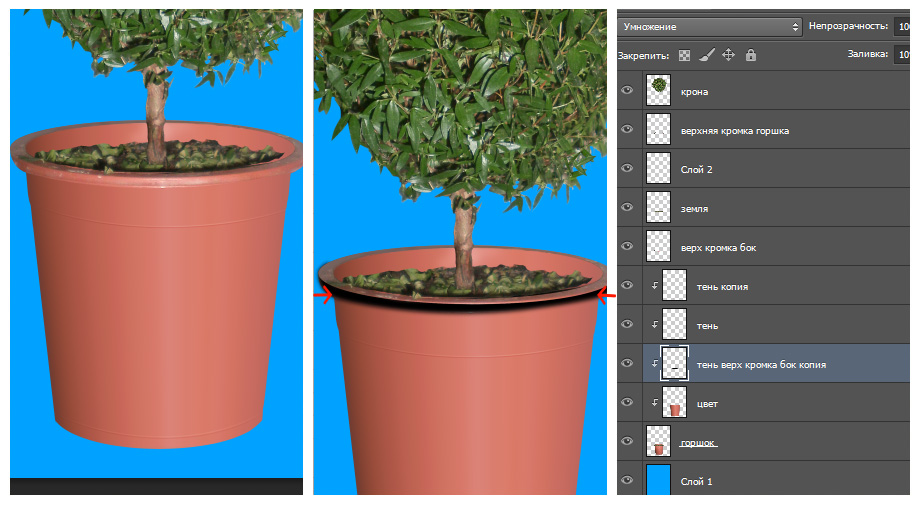This screenshot has height=510, width=921.
Task: Select the layer named цвет
Action: (x=707, y=404)
